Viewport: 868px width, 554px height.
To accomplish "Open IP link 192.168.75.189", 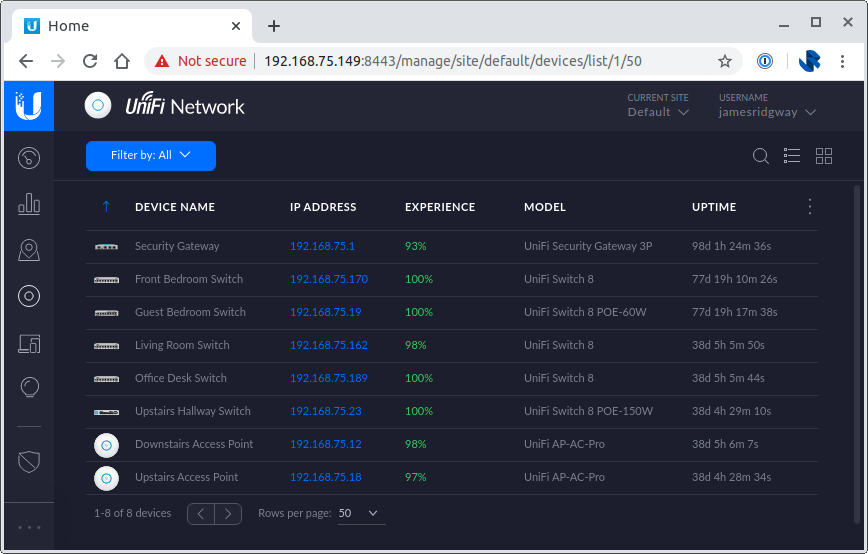I will coord(329,379).
